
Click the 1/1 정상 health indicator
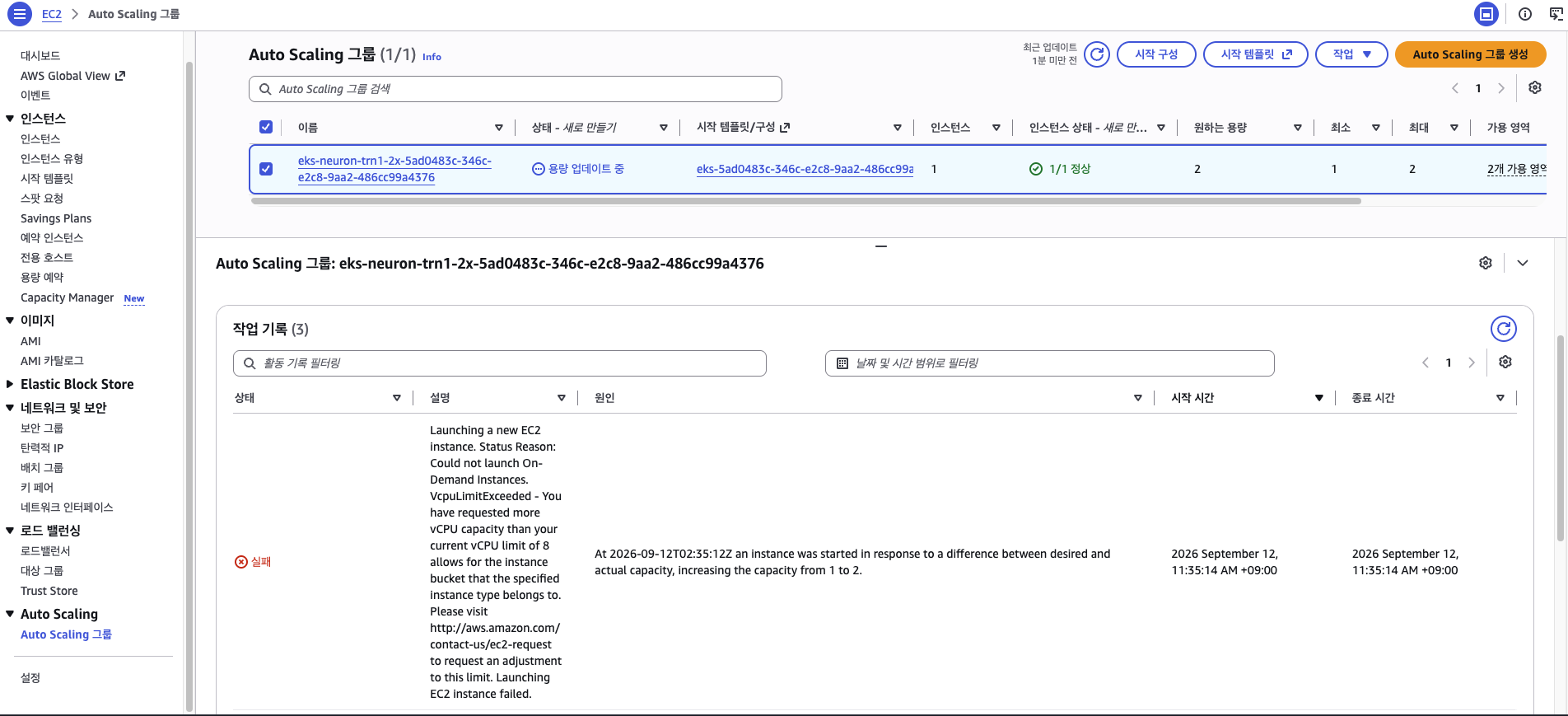tap(1060, 169)
